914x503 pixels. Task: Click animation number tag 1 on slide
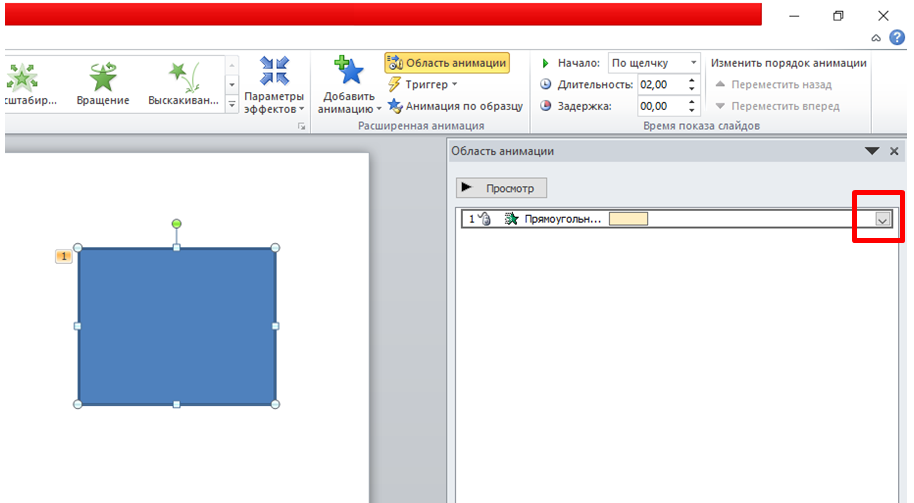[64, 256]
